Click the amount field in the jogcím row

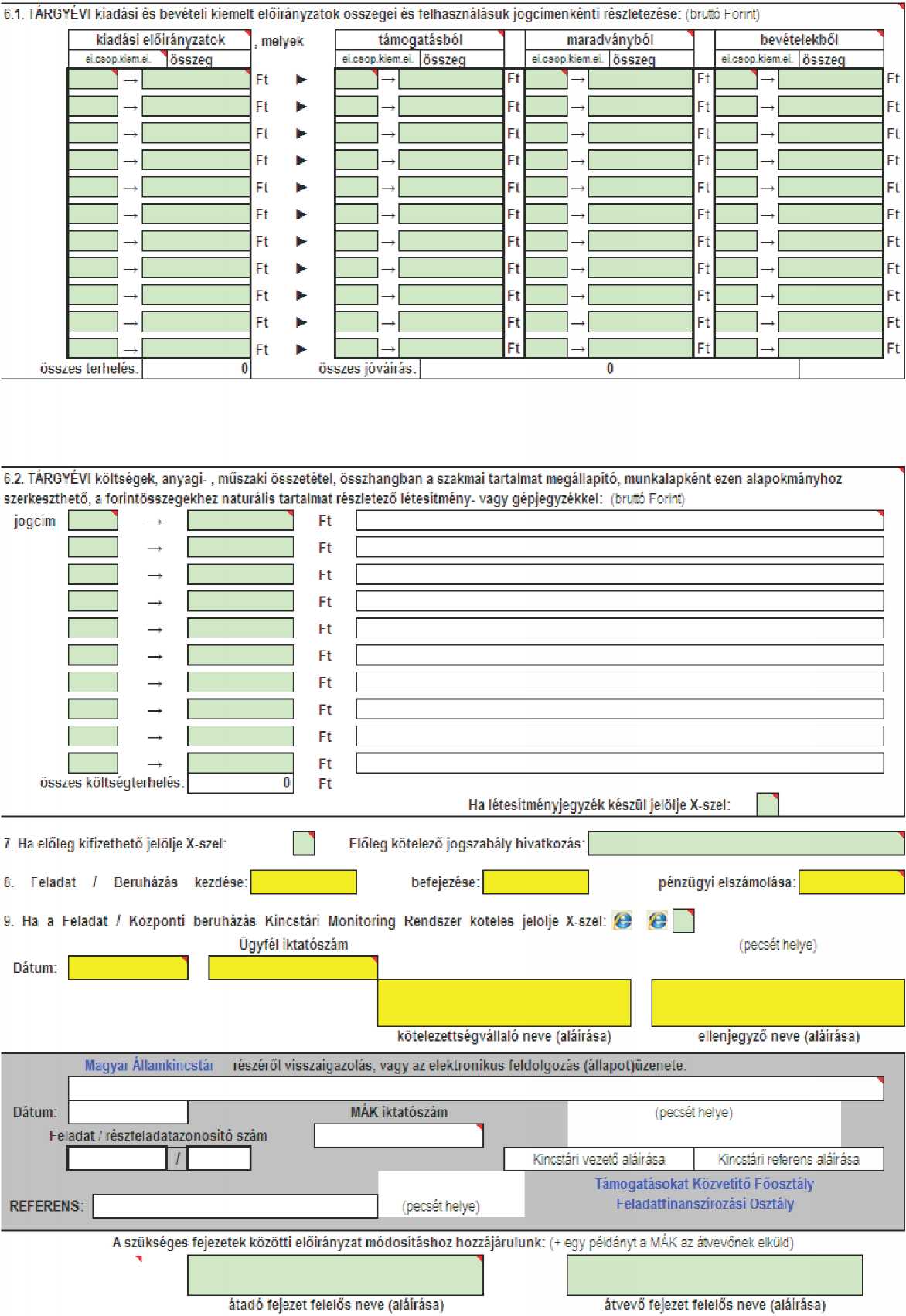(240, 521)
